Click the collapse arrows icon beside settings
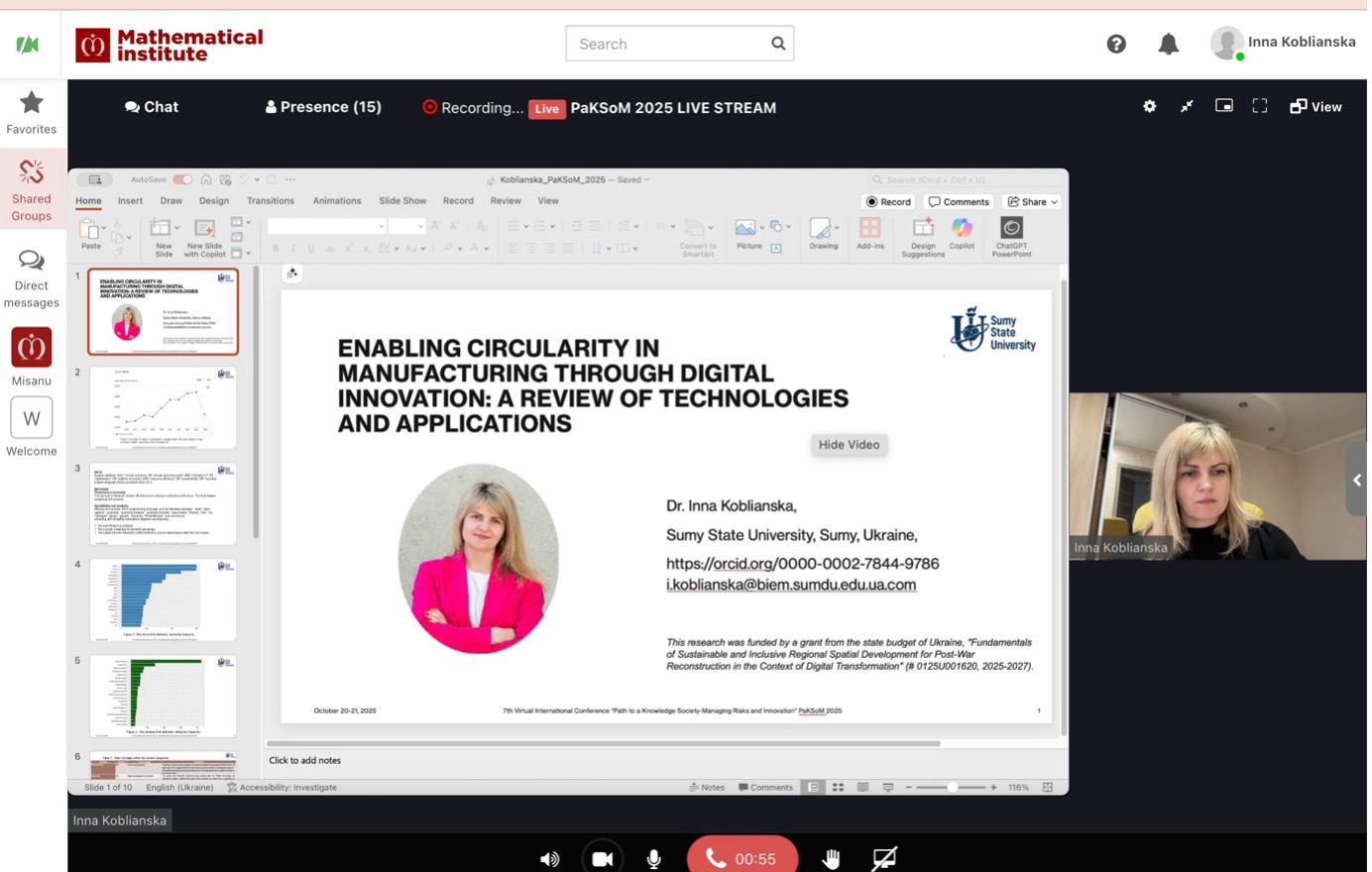The image size is (1372, 872). point(1187,107)
